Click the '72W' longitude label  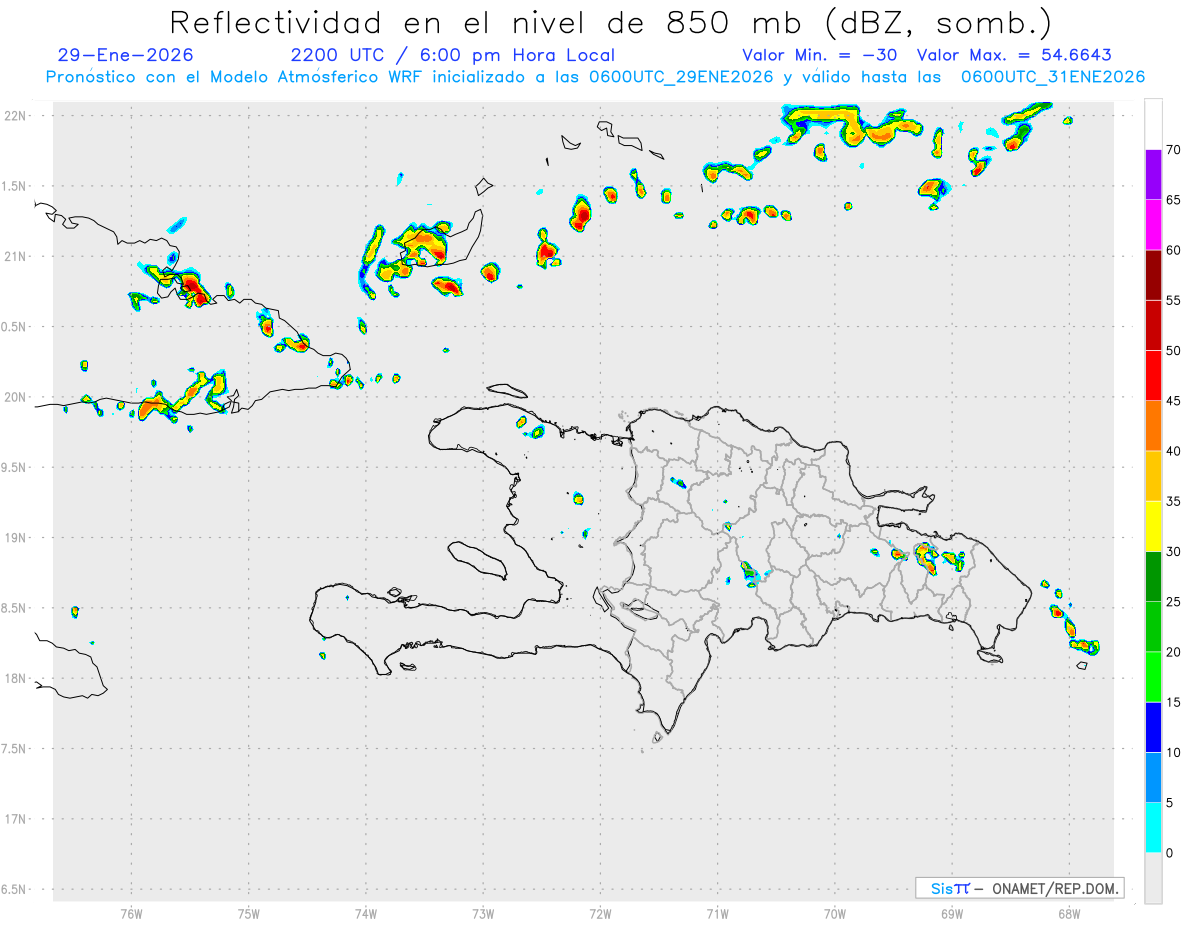pyautogui.click(x=600, y=914)
